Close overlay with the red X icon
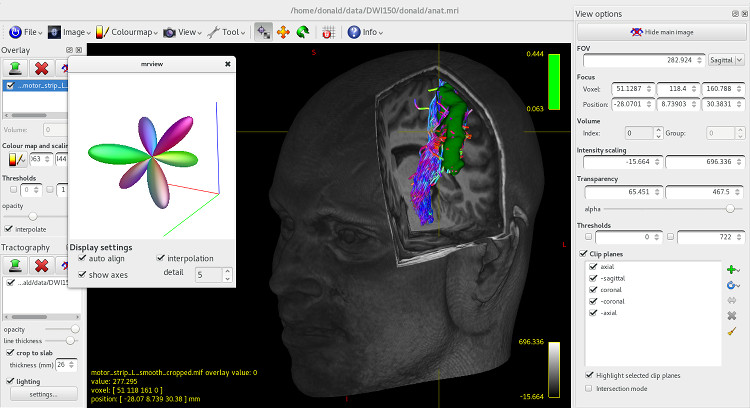This screenshot has height=410, width=750. [x=42, y=68]
